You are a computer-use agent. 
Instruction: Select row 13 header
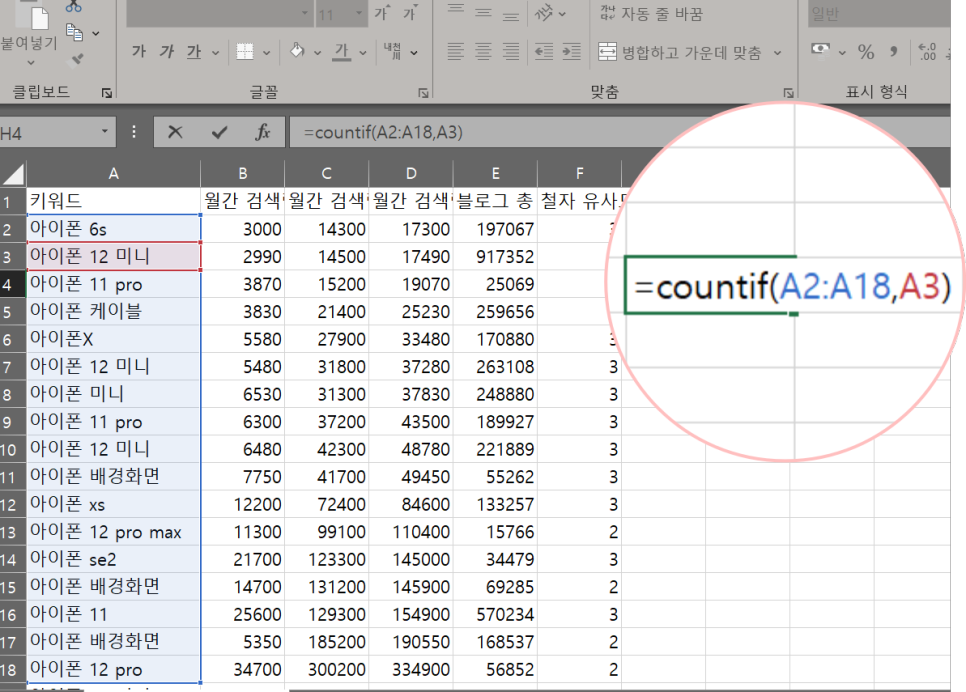coord(13,532)
